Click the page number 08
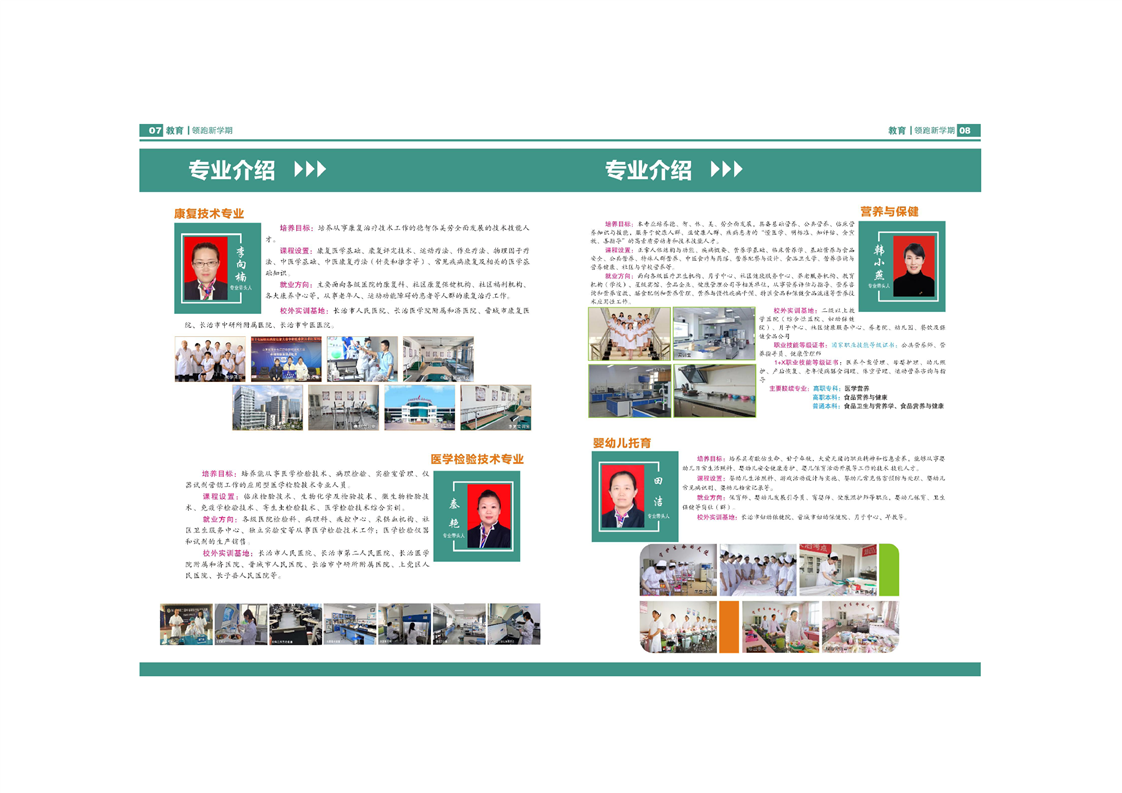This screenshot has width=1122, height=793. pyautogui.click(x=965, y=130)
